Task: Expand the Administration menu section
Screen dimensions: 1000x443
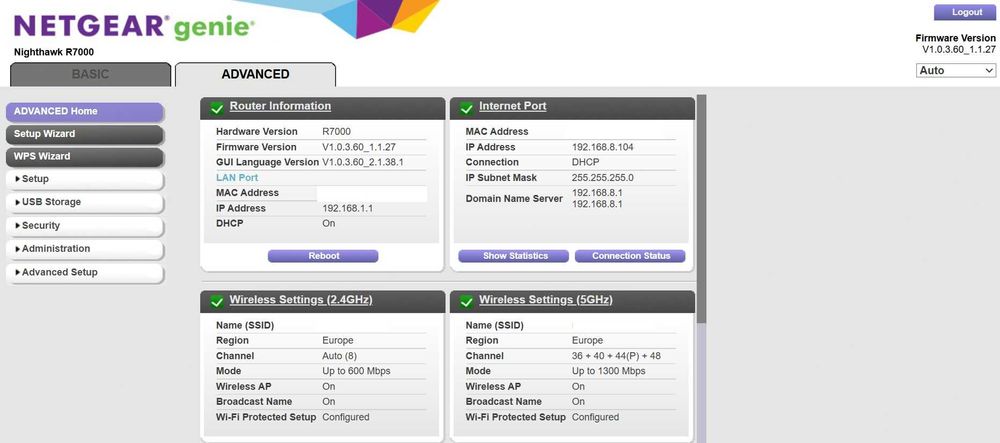Action: point(85,249)
